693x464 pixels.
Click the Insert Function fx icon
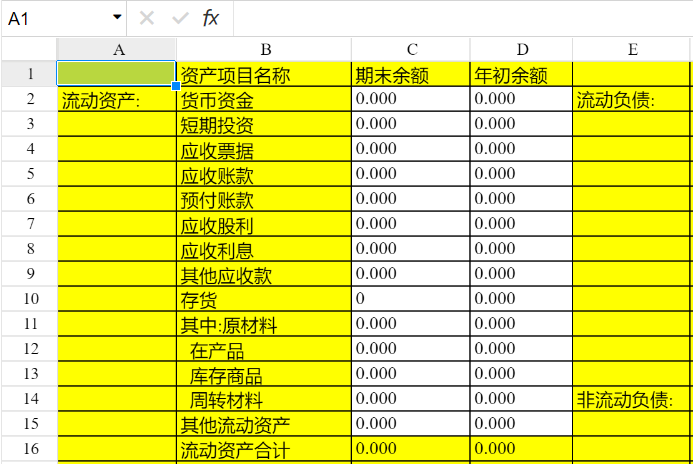[x=210, y=18]
